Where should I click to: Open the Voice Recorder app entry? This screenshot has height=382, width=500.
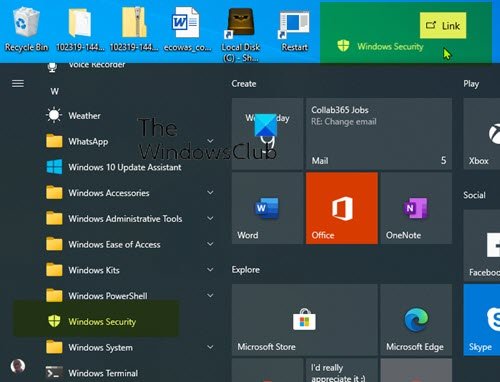click(97, 65)
